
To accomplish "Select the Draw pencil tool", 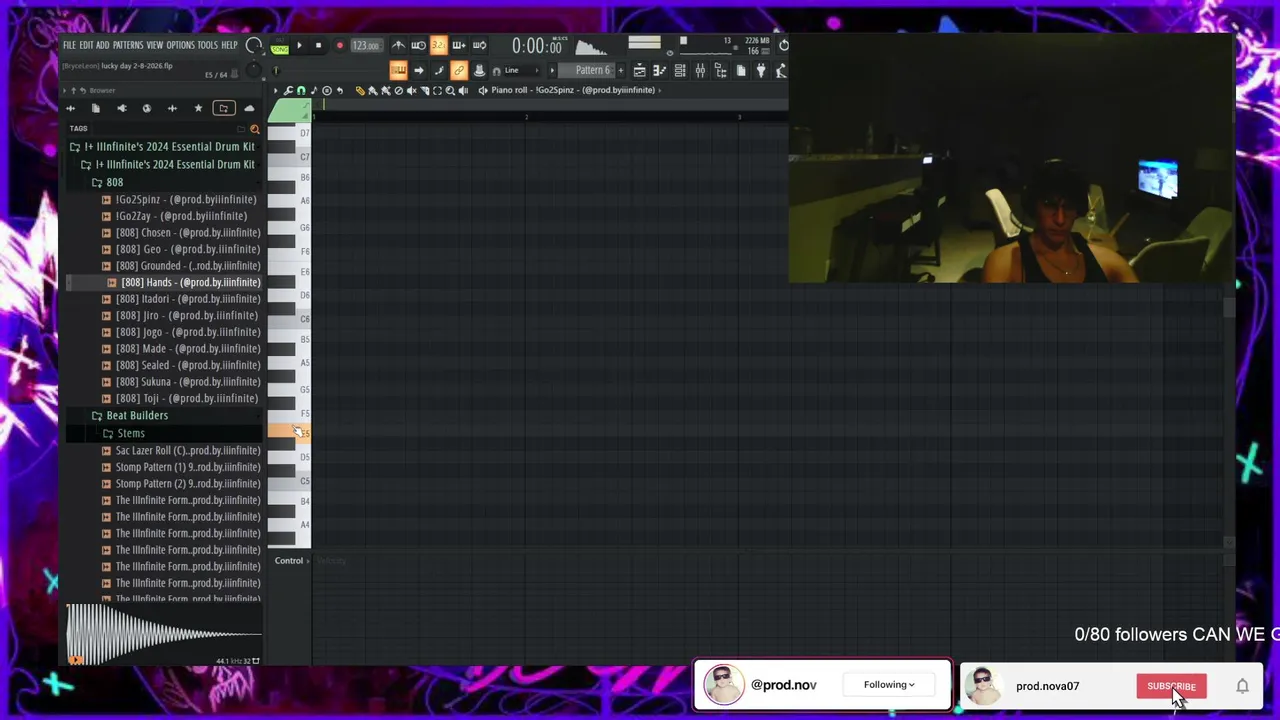I will [x=360, y=91].
